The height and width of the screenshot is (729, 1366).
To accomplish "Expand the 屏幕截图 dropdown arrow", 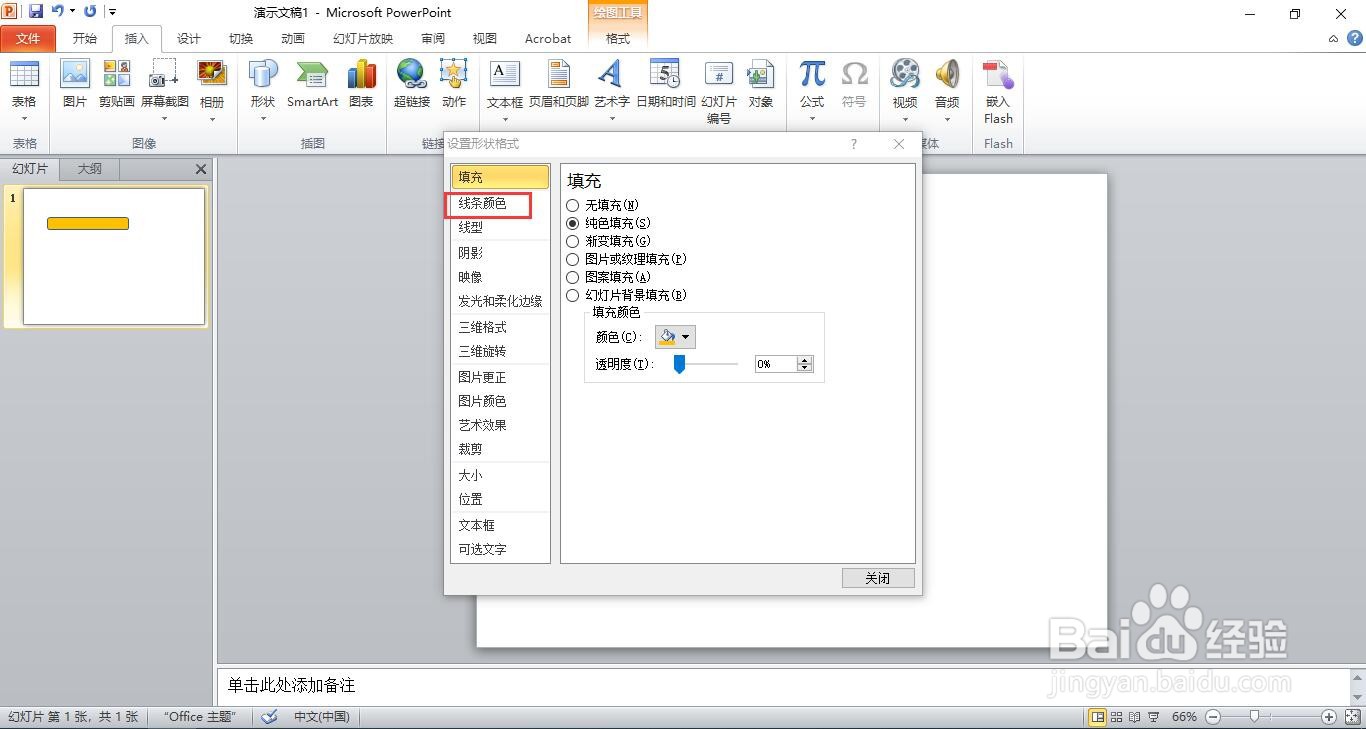I will pyautogui.click(x=164, y=119).
